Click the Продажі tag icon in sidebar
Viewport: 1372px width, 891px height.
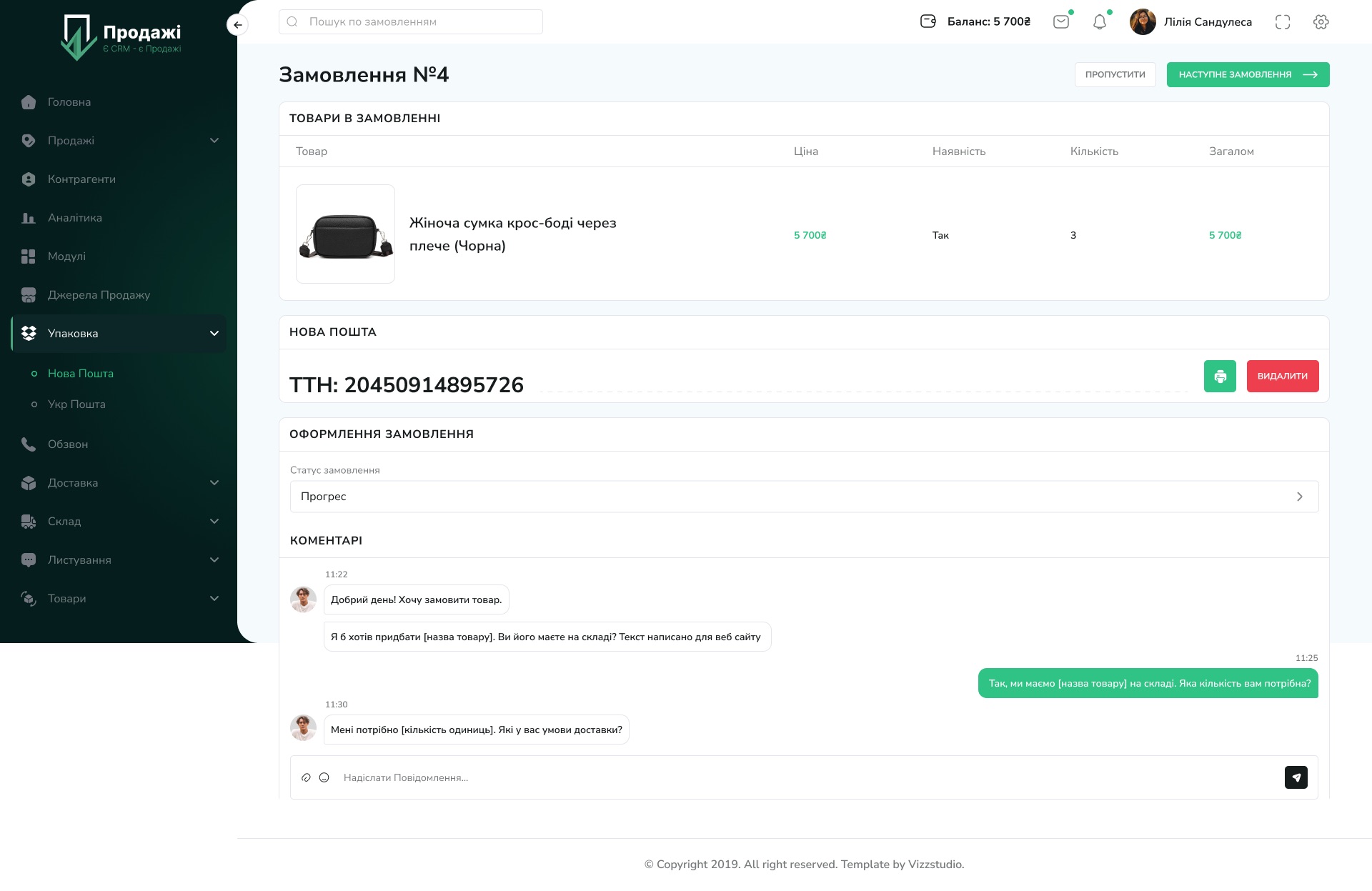(29, 141)
